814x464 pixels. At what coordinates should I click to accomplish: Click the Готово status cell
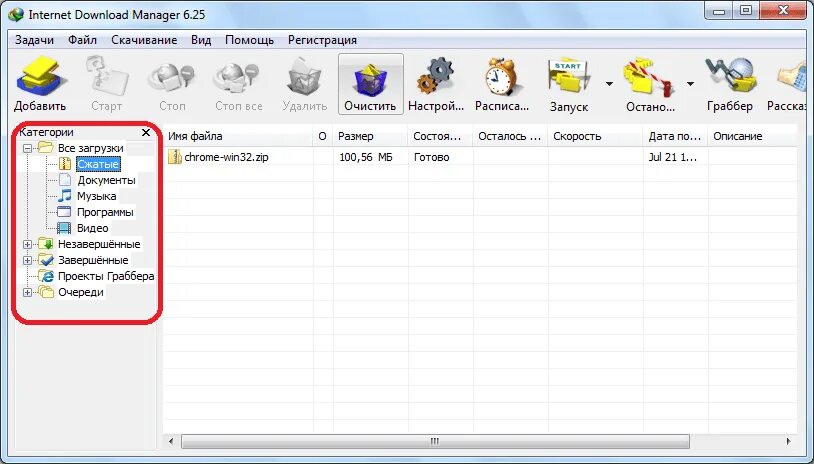click(x=431, y=157)
